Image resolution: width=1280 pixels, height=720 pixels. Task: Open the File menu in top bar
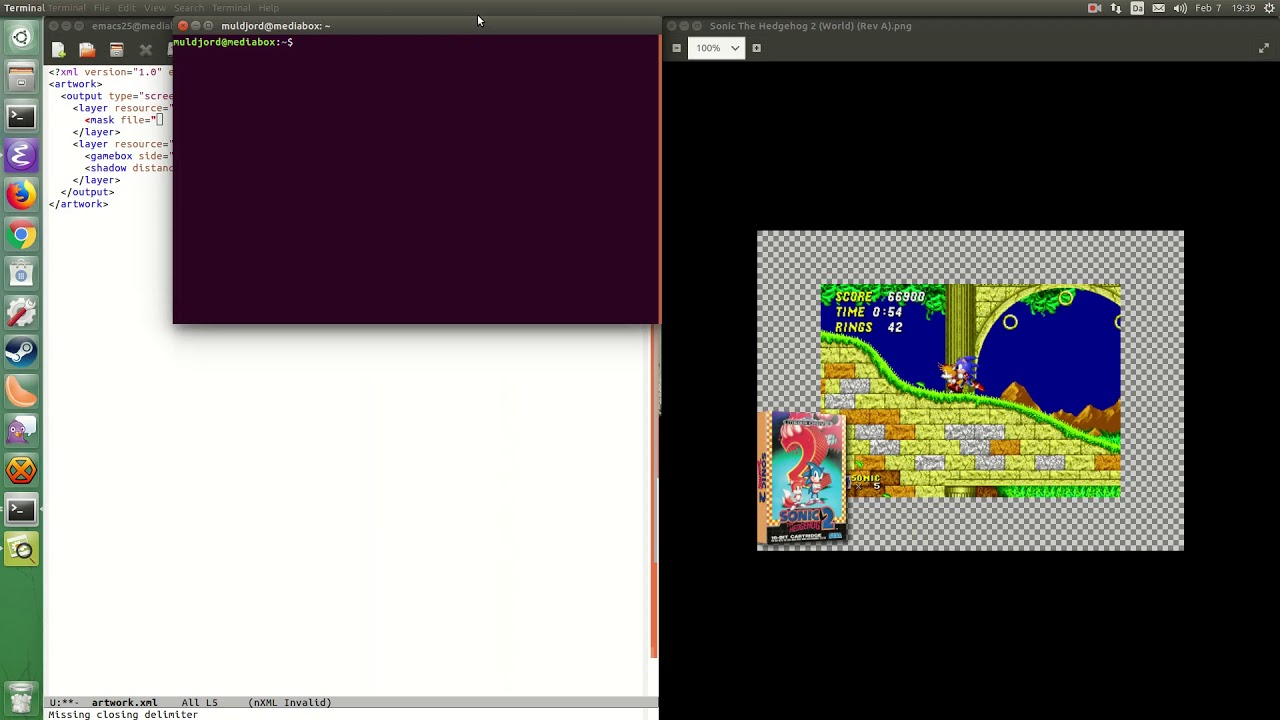102,8
